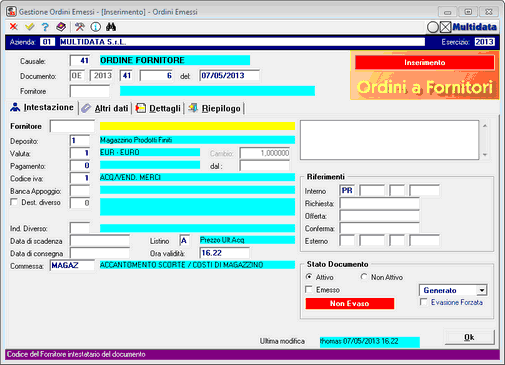This screenshot has height=365, width=505.
Task: Switch to the Intestazione tab
Action: point(42,108)
